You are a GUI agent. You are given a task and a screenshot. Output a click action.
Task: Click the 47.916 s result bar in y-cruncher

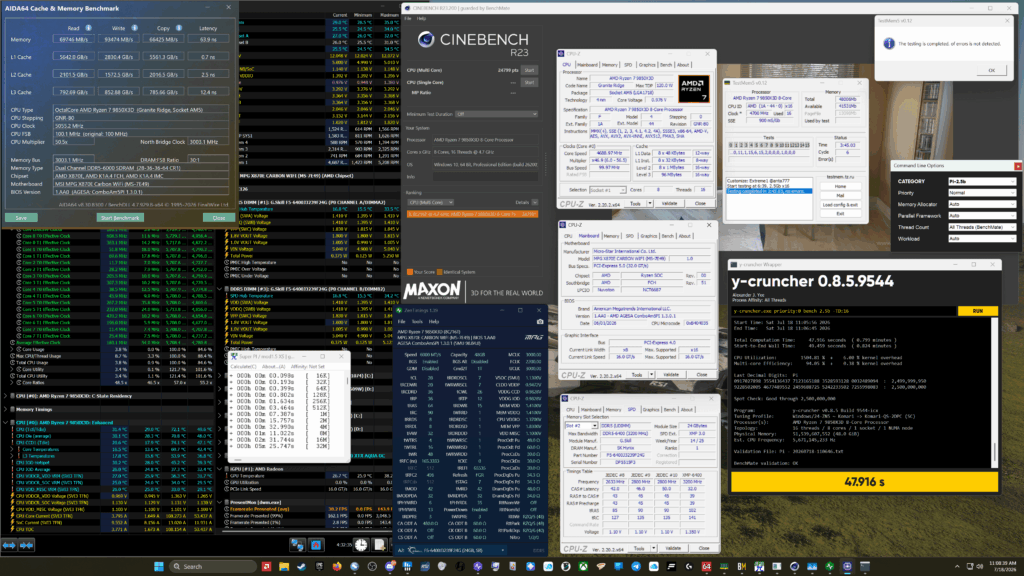[x=864, y=482]
